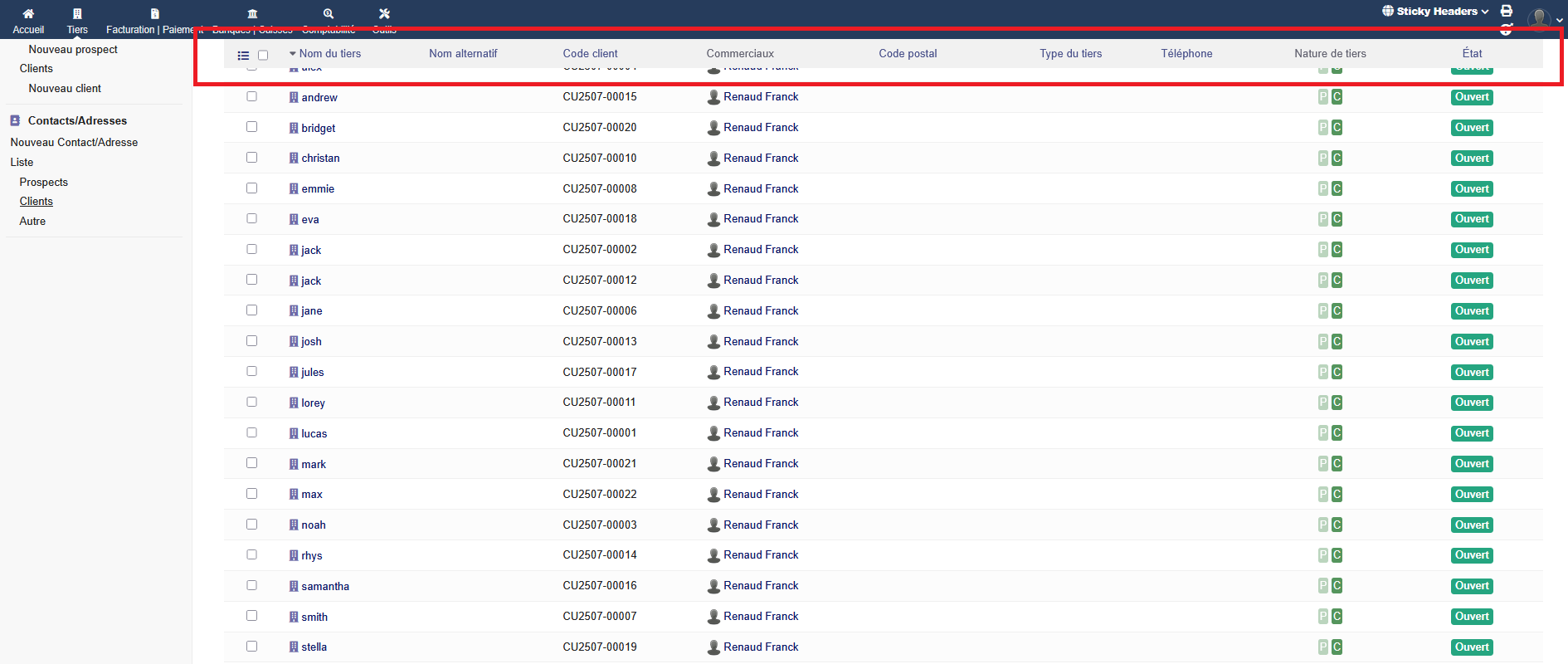
Task: Click the Contacts/Adresses address book icon
Action: pos(15,120)
